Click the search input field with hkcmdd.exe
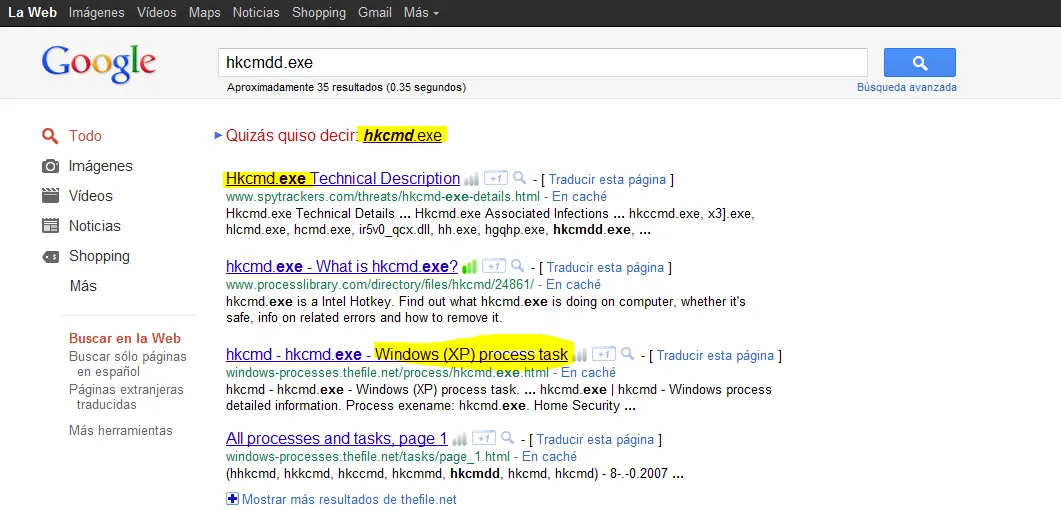Viewport: 1061px width, 510px height. tap(543, 62)
